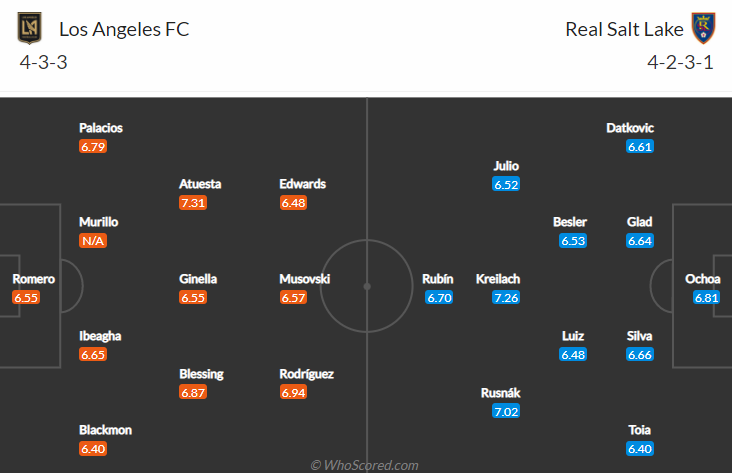Click Atuesta's 7.31 rating badge
Image resolution: width=732 pixels, height=473 pixels.
193,203
